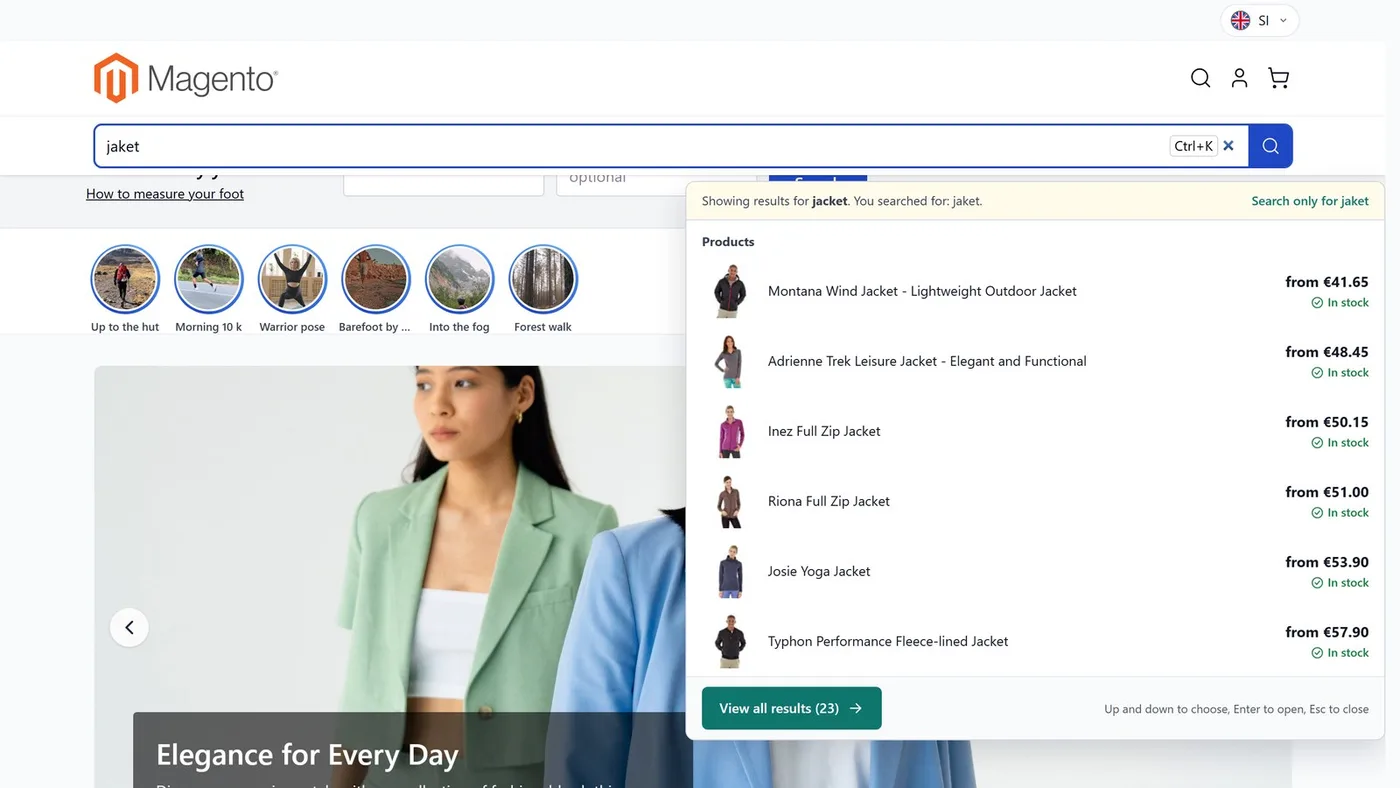This screenshot has height=788, width=1400.
Task: Select Typhon Performance Fleece-lined Jacket result
Action: [1035, 641]
